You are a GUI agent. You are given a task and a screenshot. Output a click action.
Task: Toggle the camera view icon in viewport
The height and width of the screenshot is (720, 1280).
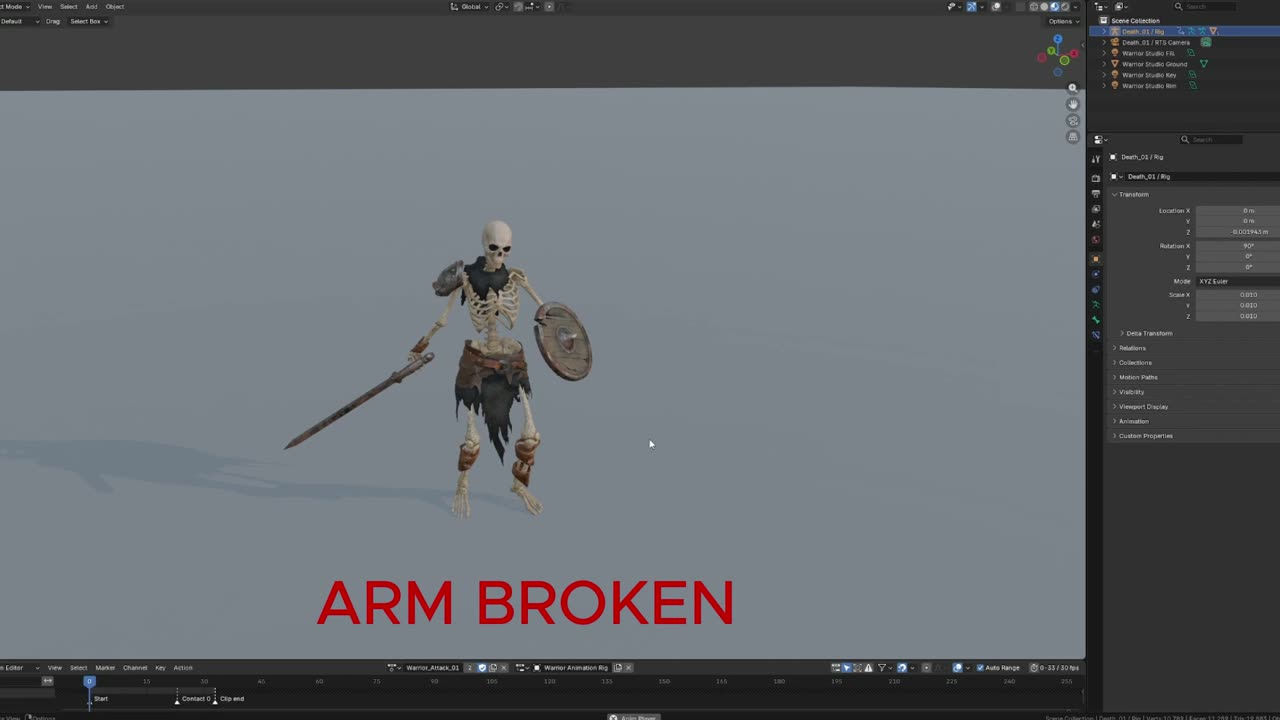[x=1073, y=121]
